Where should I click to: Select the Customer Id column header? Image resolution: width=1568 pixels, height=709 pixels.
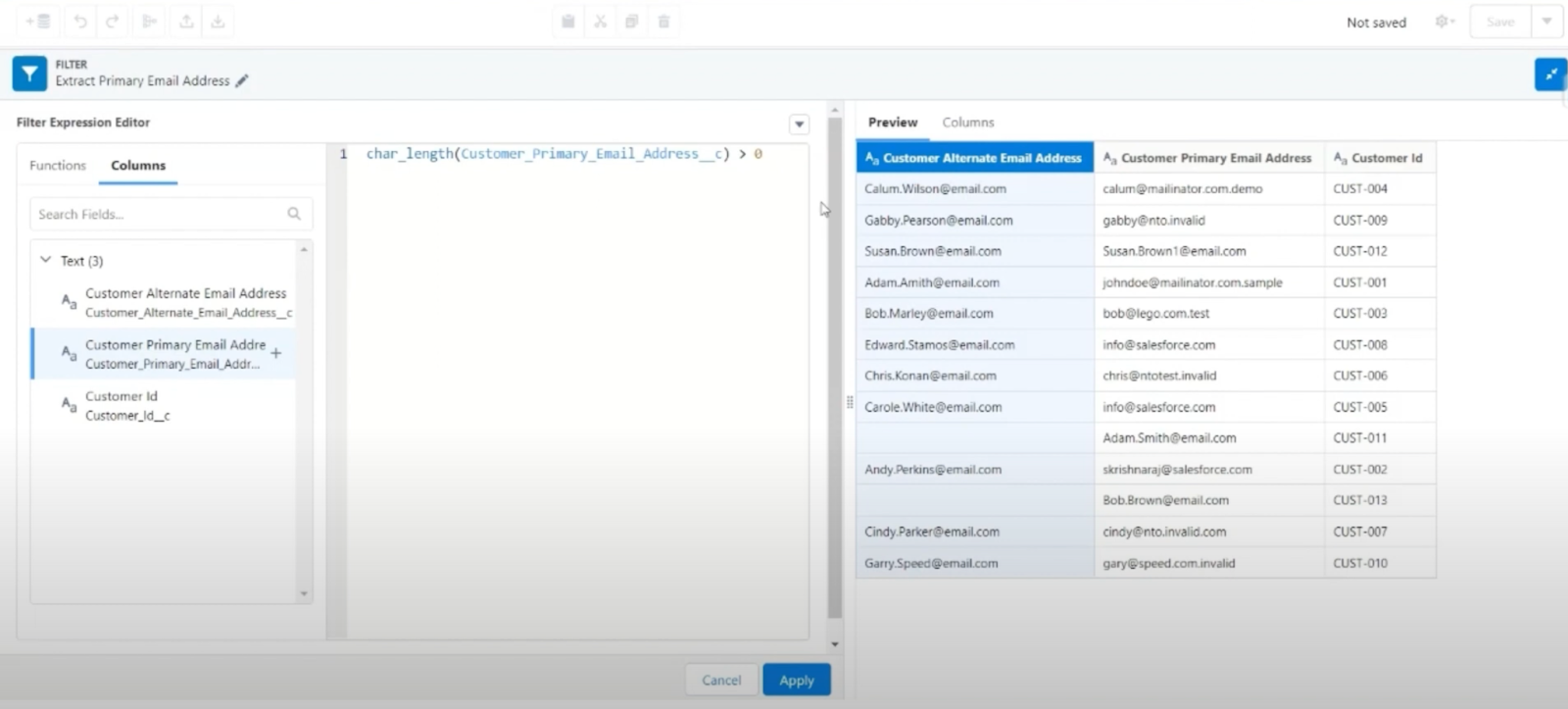1380,157
